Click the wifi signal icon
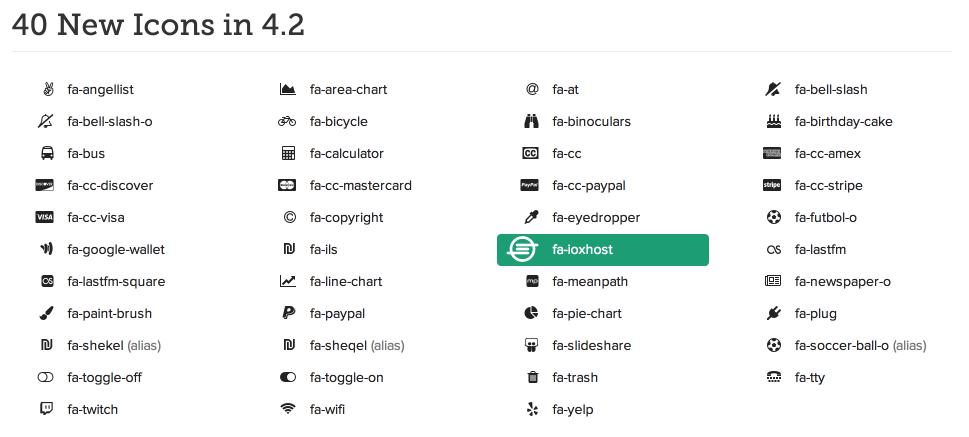 tap(288, 410)
